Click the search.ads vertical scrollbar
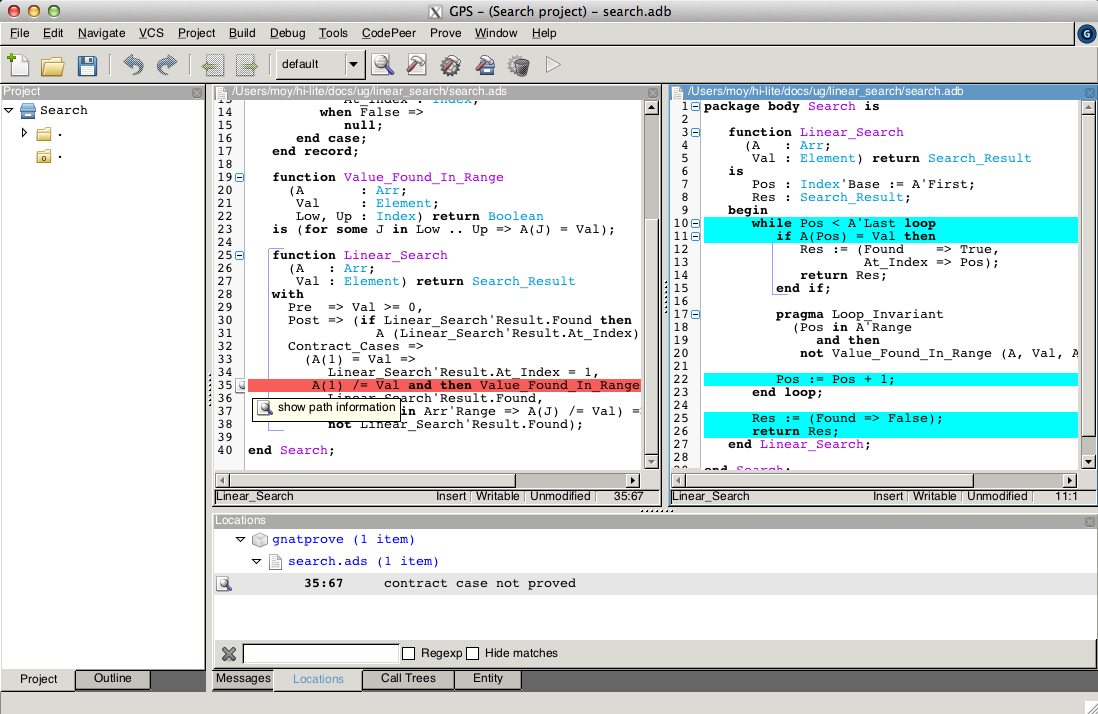Viewport: 1098px width, 714px height. click(651, 284)
